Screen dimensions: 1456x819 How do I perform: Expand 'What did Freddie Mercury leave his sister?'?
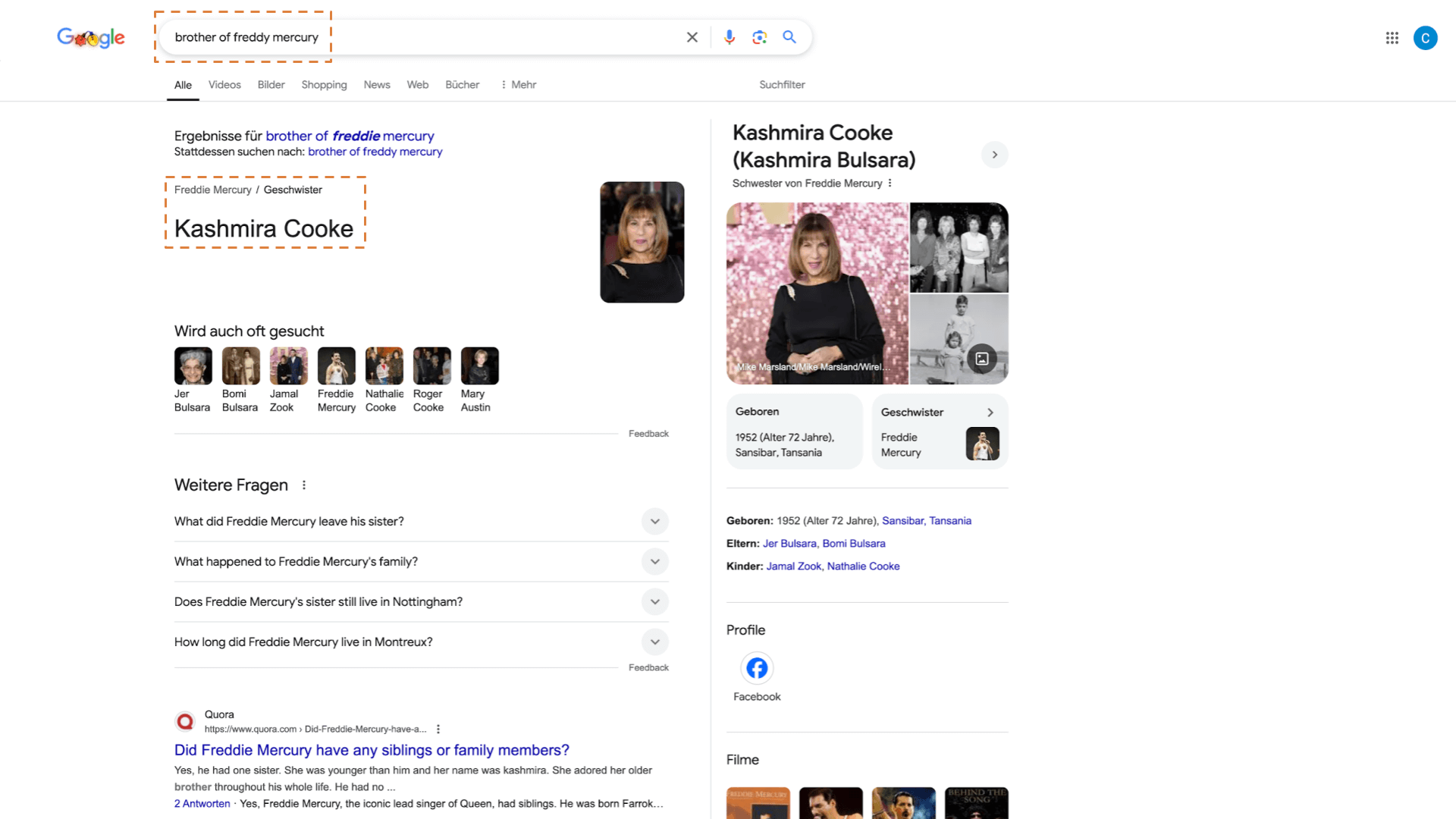click(x=654, y=522)
